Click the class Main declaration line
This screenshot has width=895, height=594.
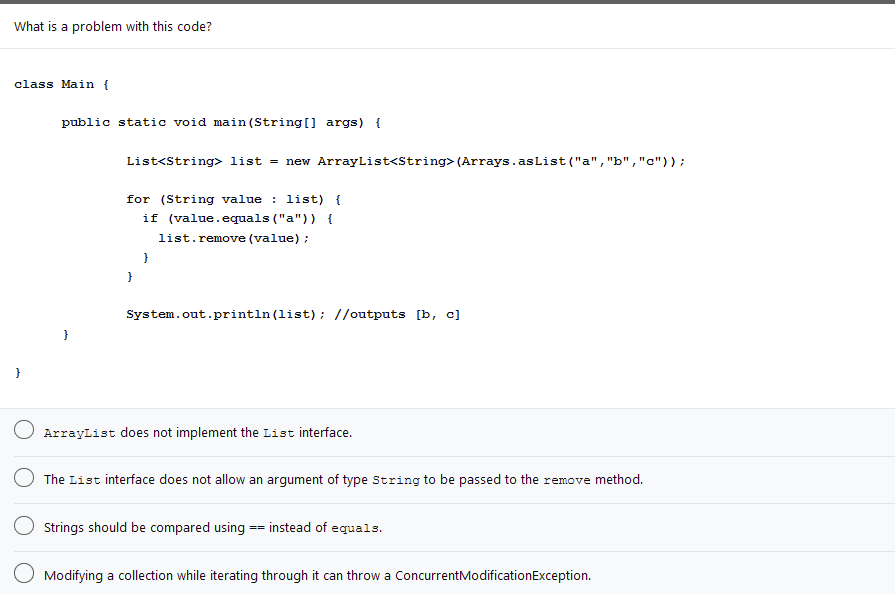point(60,84)
